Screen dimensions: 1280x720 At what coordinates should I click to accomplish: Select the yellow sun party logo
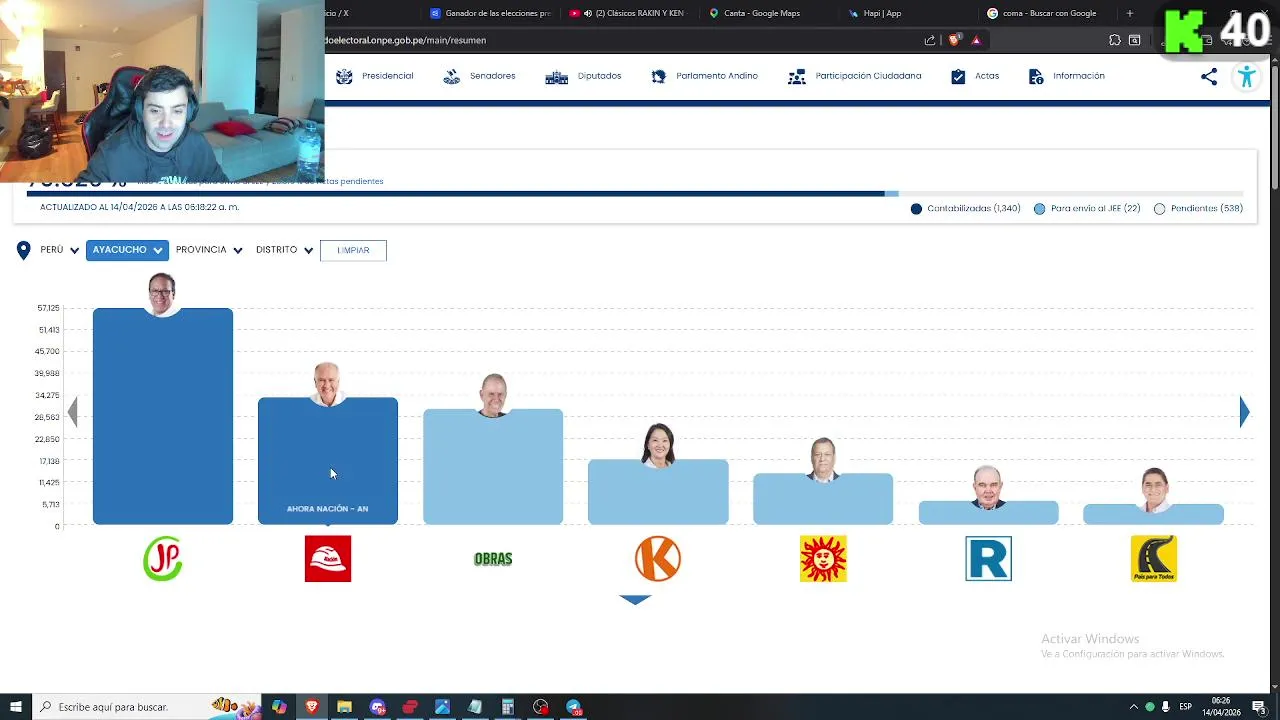click(823, 558)
